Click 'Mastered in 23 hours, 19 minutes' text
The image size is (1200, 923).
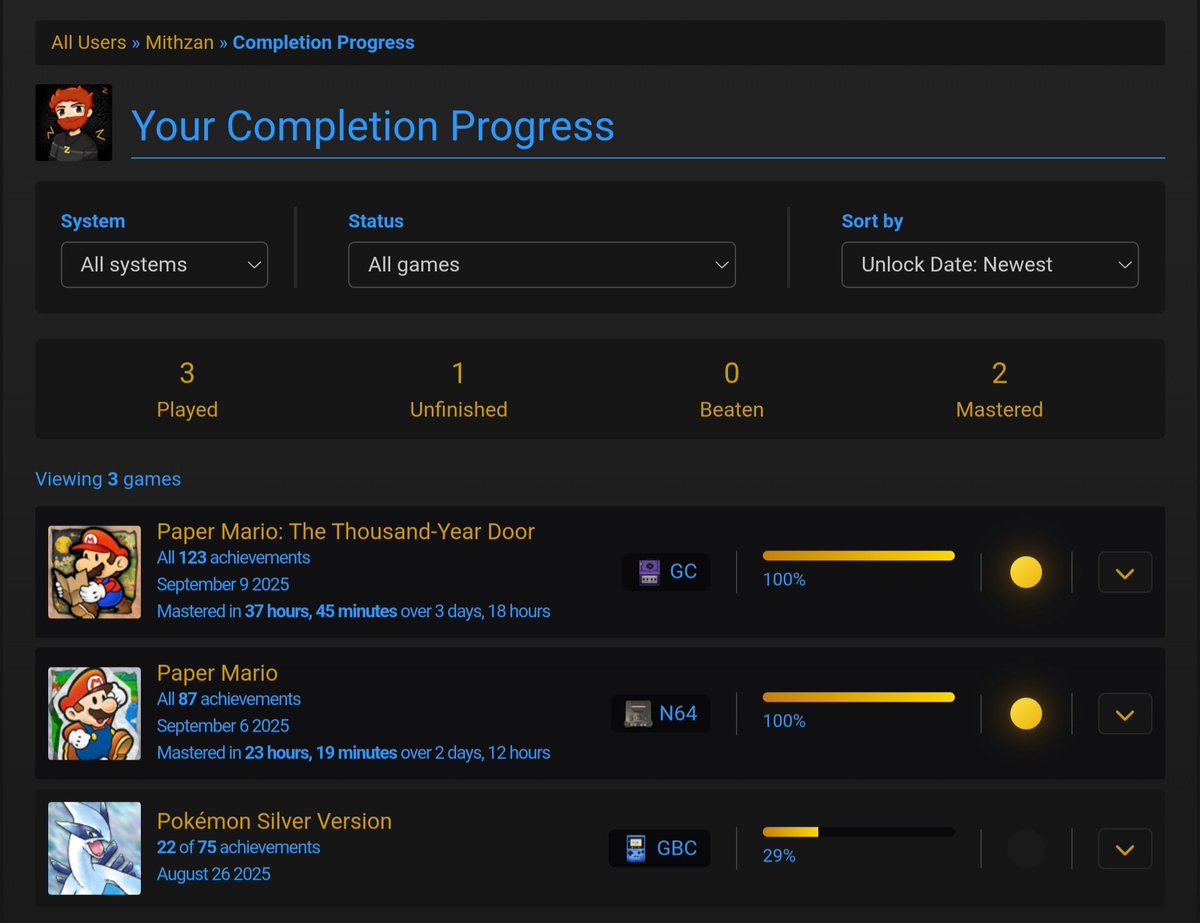(x=277, y=753)
